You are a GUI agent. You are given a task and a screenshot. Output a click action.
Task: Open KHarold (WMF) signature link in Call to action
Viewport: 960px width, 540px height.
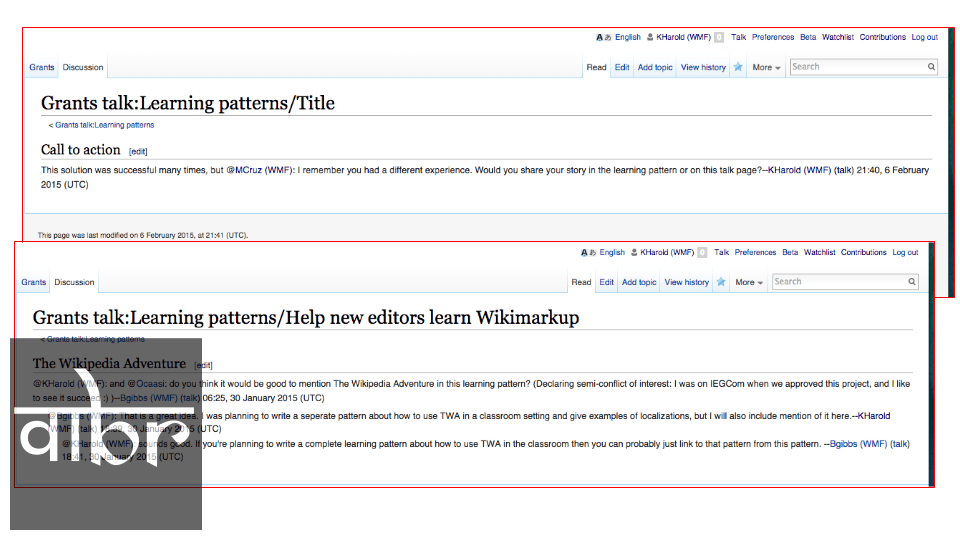click(800, 170)
